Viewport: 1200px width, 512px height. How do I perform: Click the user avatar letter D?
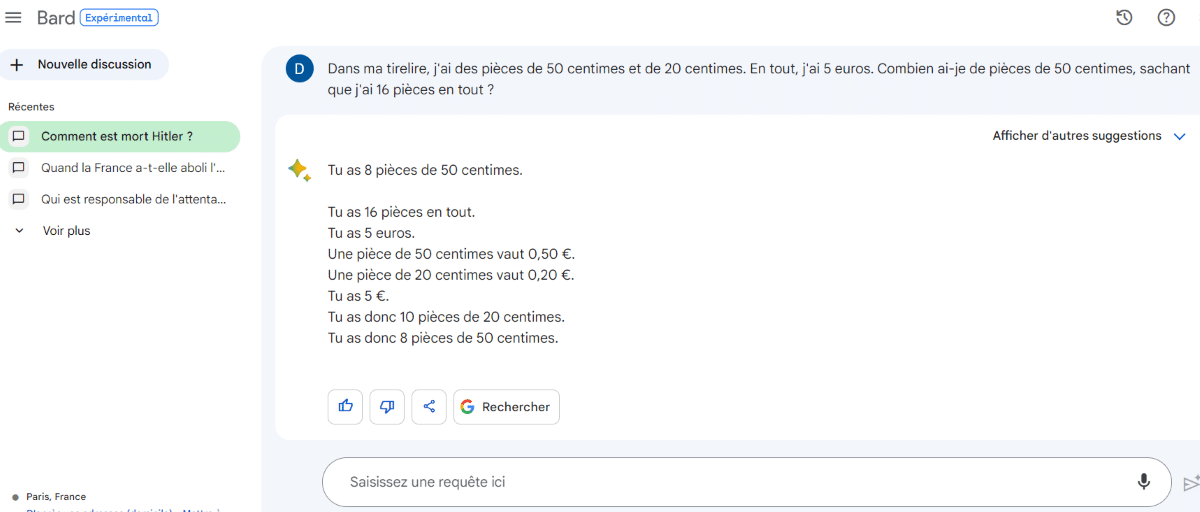(299, 69)
